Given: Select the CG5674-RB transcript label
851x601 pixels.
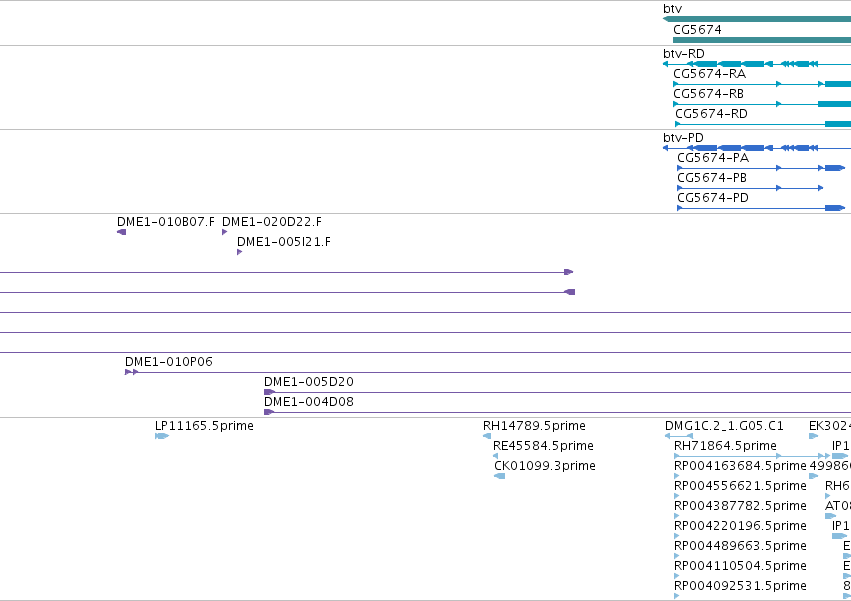Looking at the screenshot, I should pyautogui.click(x=708, y=94).
